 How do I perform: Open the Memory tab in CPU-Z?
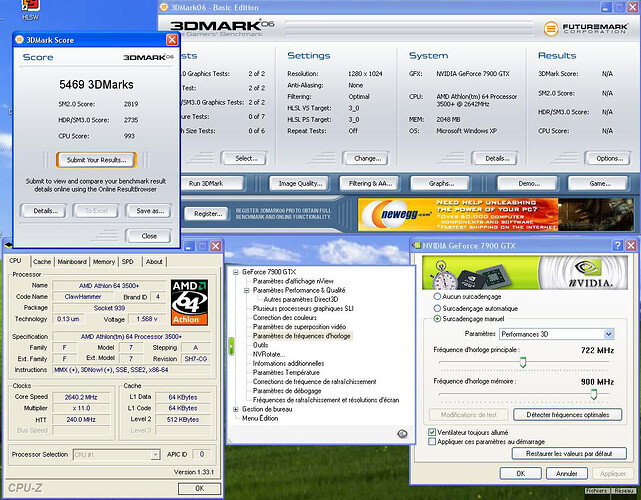[x=104, y=261]
